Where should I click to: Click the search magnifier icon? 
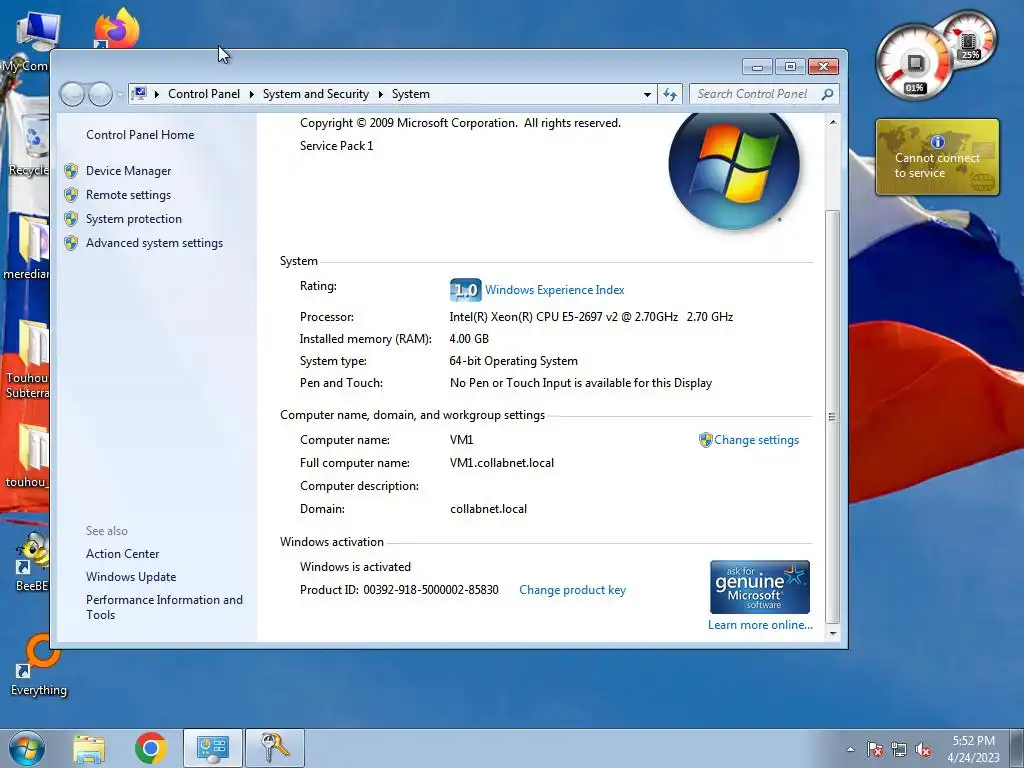827,94
